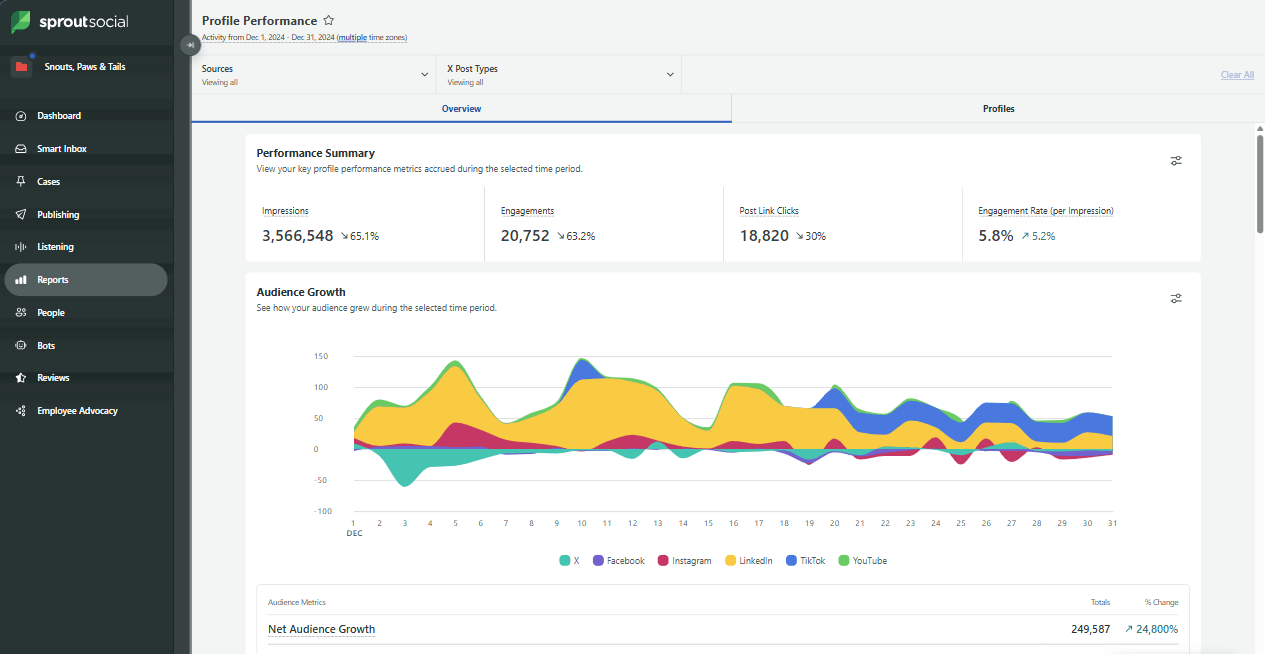Click the People icon in the sidebar
The height and width of the screenshot is (654, 1265).
pos(22,312)
